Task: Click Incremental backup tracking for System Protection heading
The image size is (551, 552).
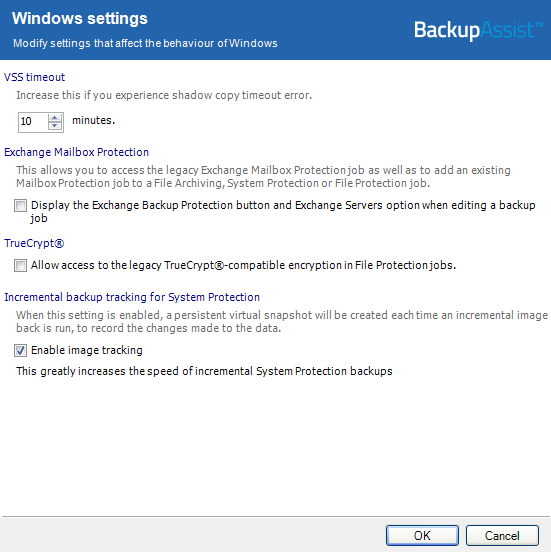Action: [132, 297]
